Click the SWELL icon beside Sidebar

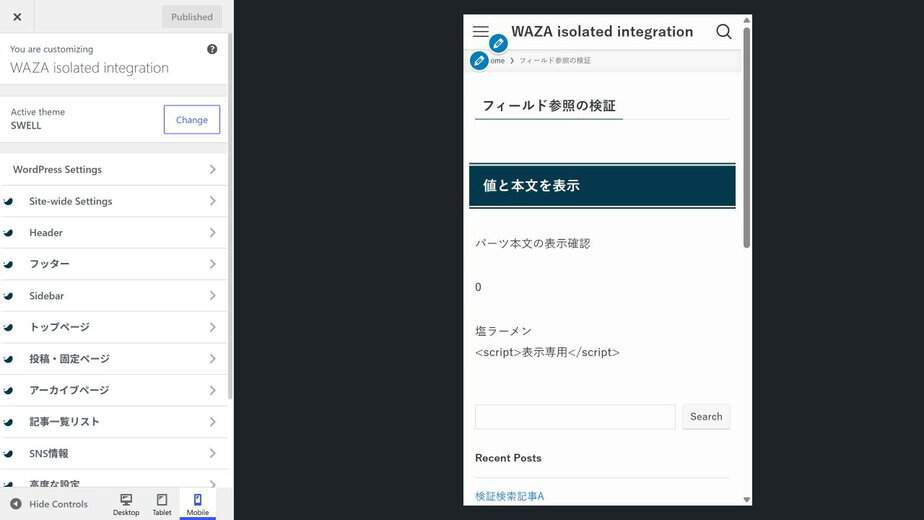[9, 296]
